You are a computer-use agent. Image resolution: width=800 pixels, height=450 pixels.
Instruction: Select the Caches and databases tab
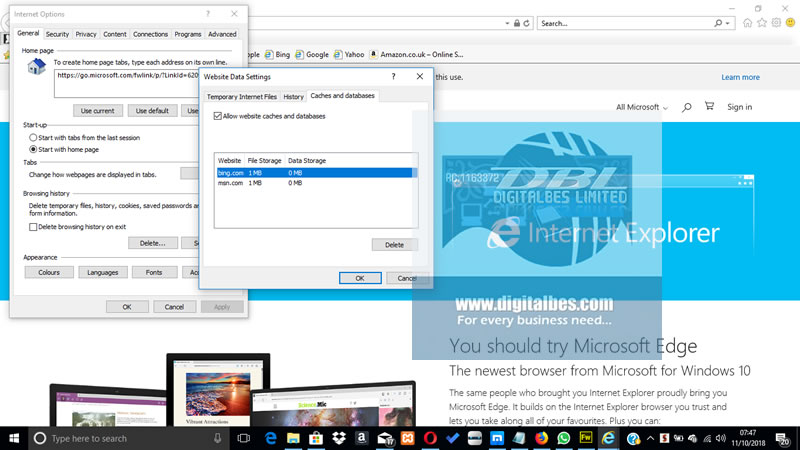click(x=342, y=95)
